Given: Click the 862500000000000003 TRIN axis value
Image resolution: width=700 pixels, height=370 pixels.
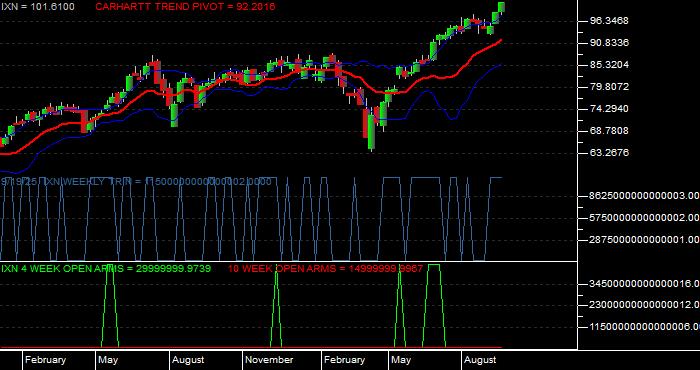Looking at the screenshot, I should pos(645,196).
